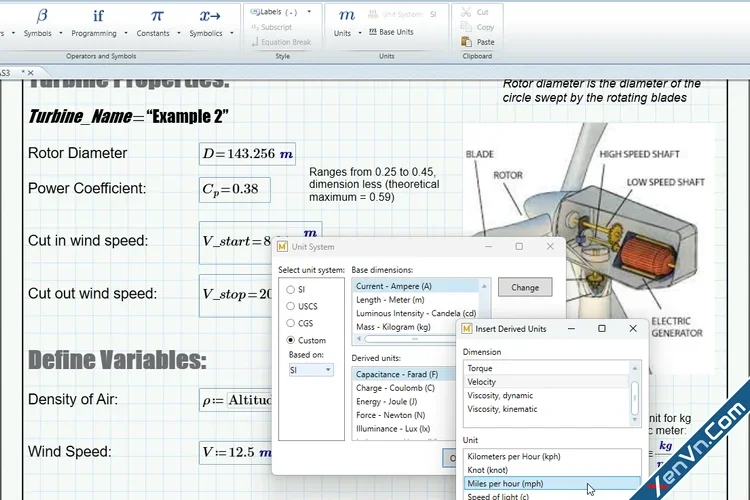Expand the Constants dropdown arrow

pos(178,33)
